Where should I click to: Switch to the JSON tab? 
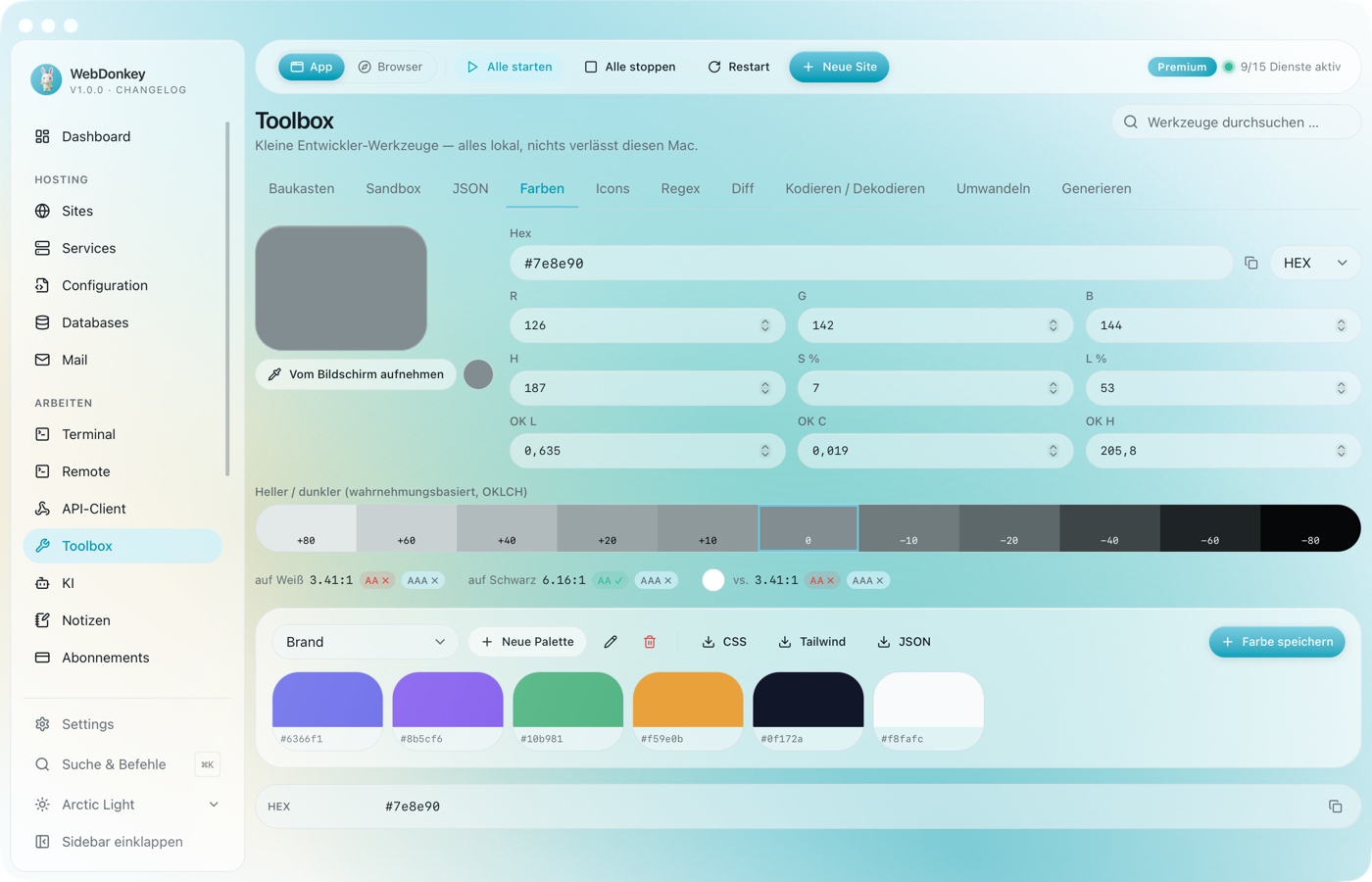[470, 188]
